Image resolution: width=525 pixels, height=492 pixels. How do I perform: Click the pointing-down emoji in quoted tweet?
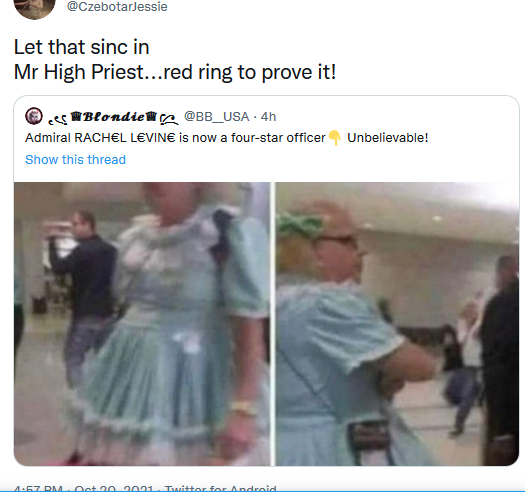pyautogui.click(x=334, y=138)
